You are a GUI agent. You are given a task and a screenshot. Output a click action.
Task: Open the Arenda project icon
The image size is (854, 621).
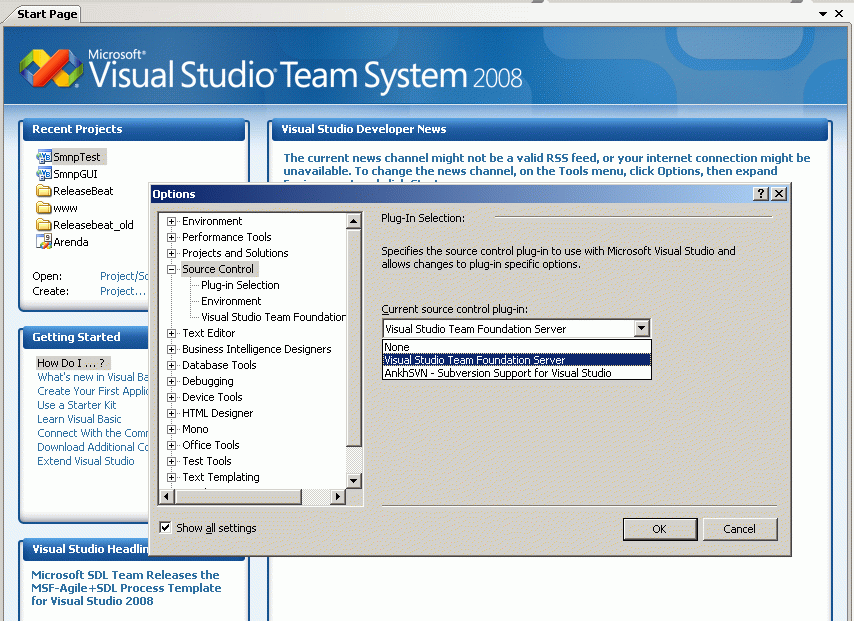44,241
